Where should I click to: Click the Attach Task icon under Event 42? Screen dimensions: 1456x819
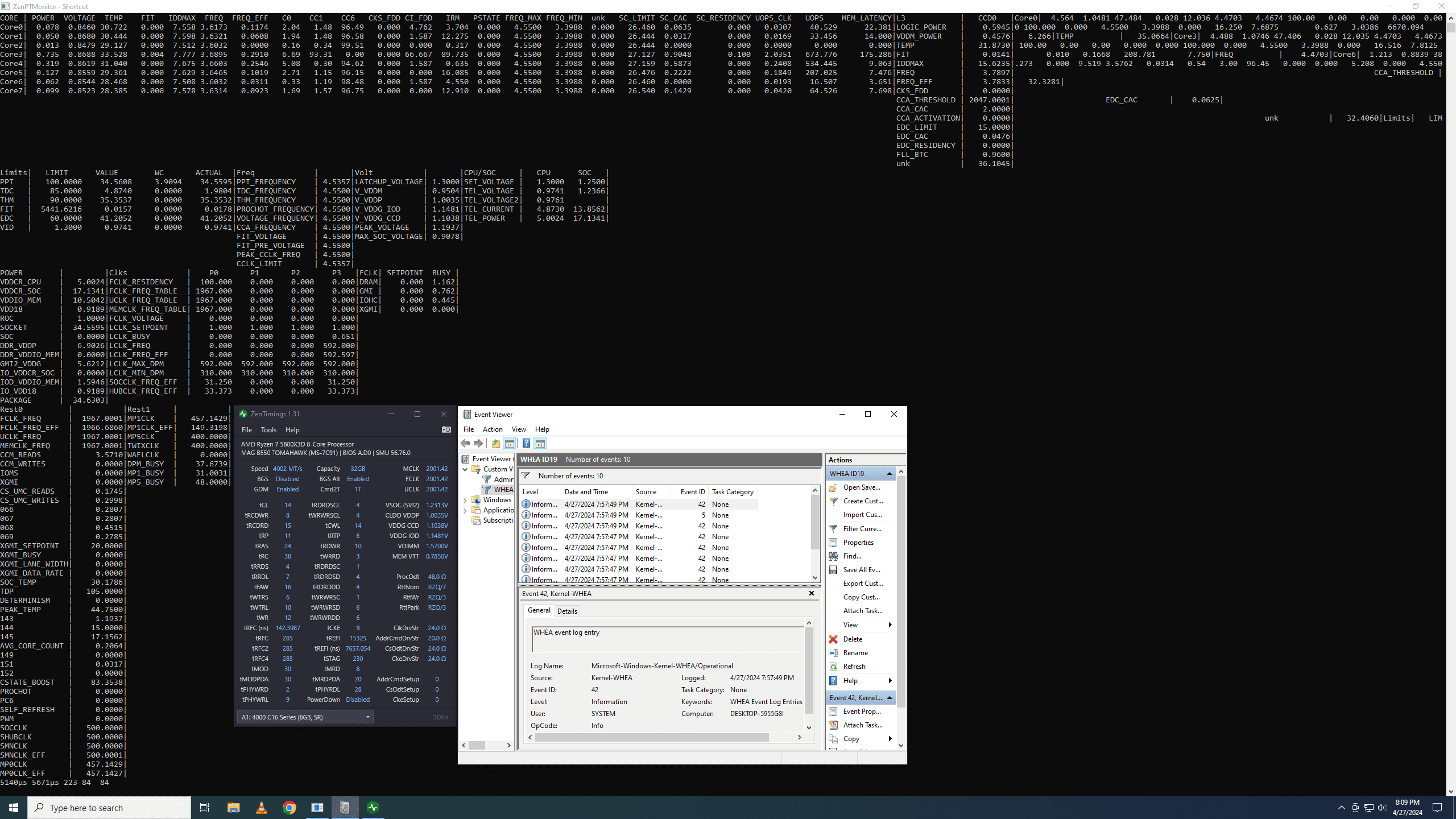(833, 725)
